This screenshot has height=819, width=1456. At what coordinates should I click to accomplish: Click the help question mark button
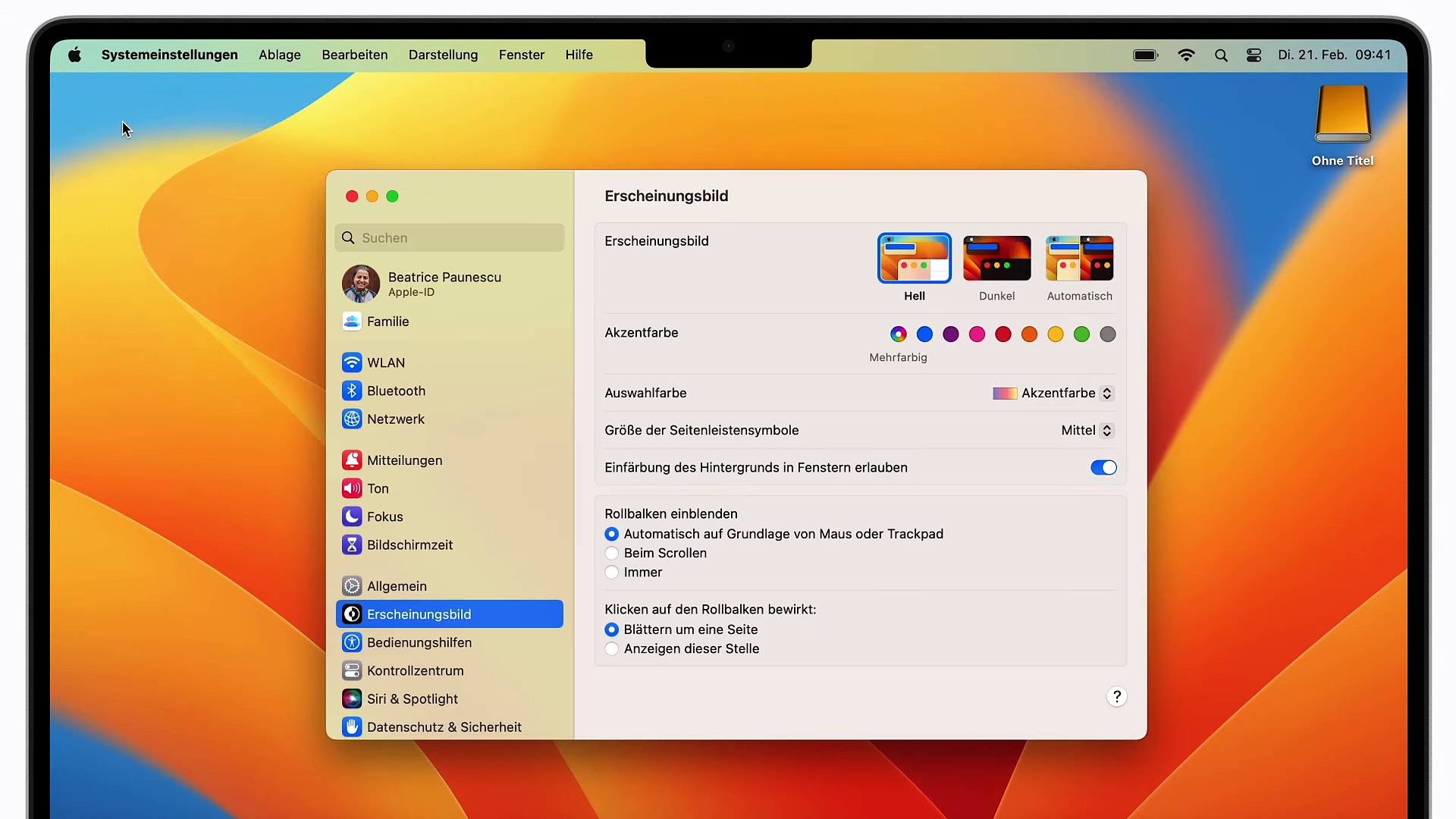(1116, 696)
